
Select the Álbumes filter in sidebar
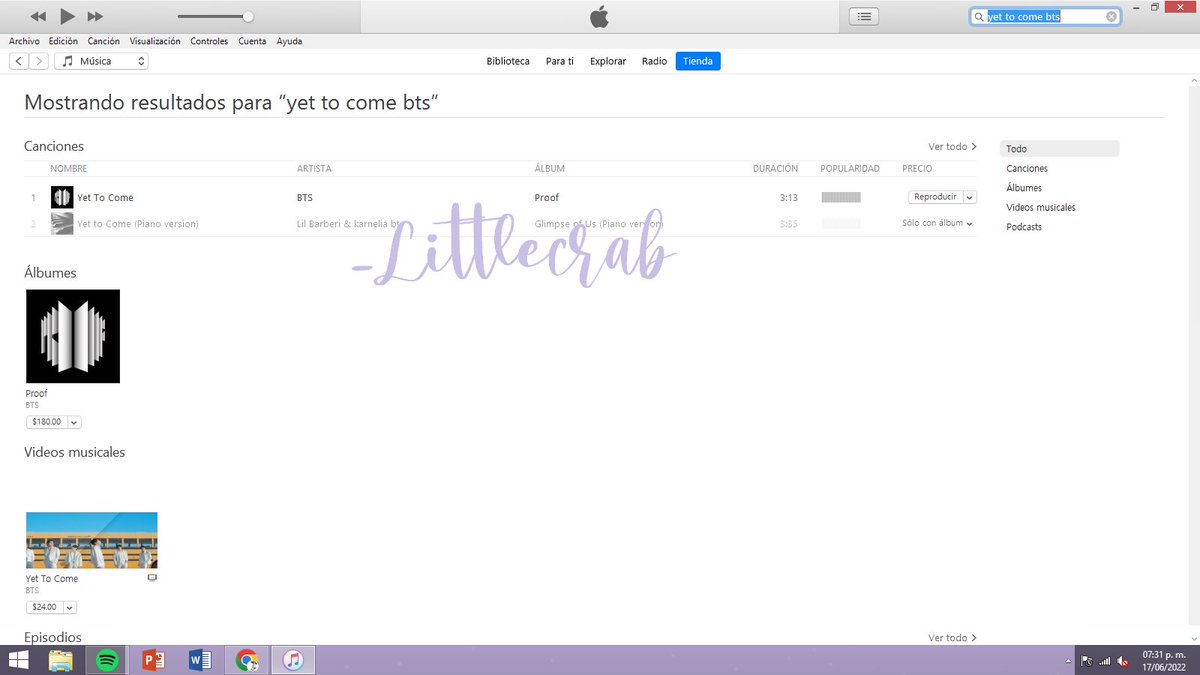coord(1024,188)
